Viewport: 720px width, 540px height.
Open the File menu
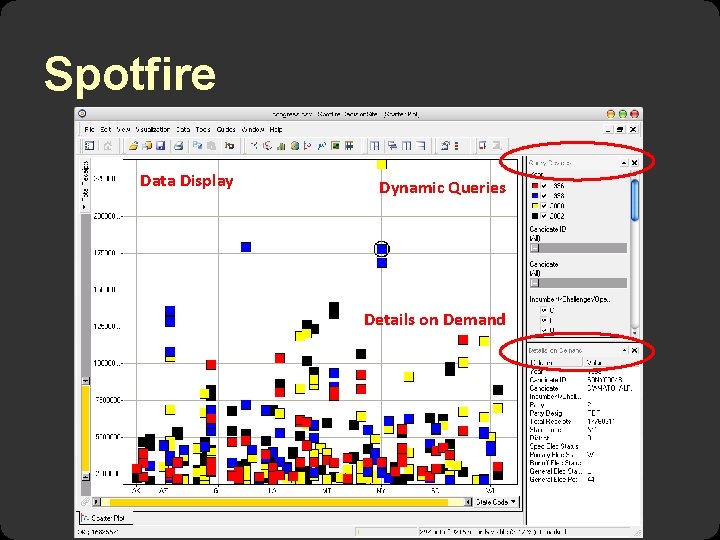coord(89,129)
